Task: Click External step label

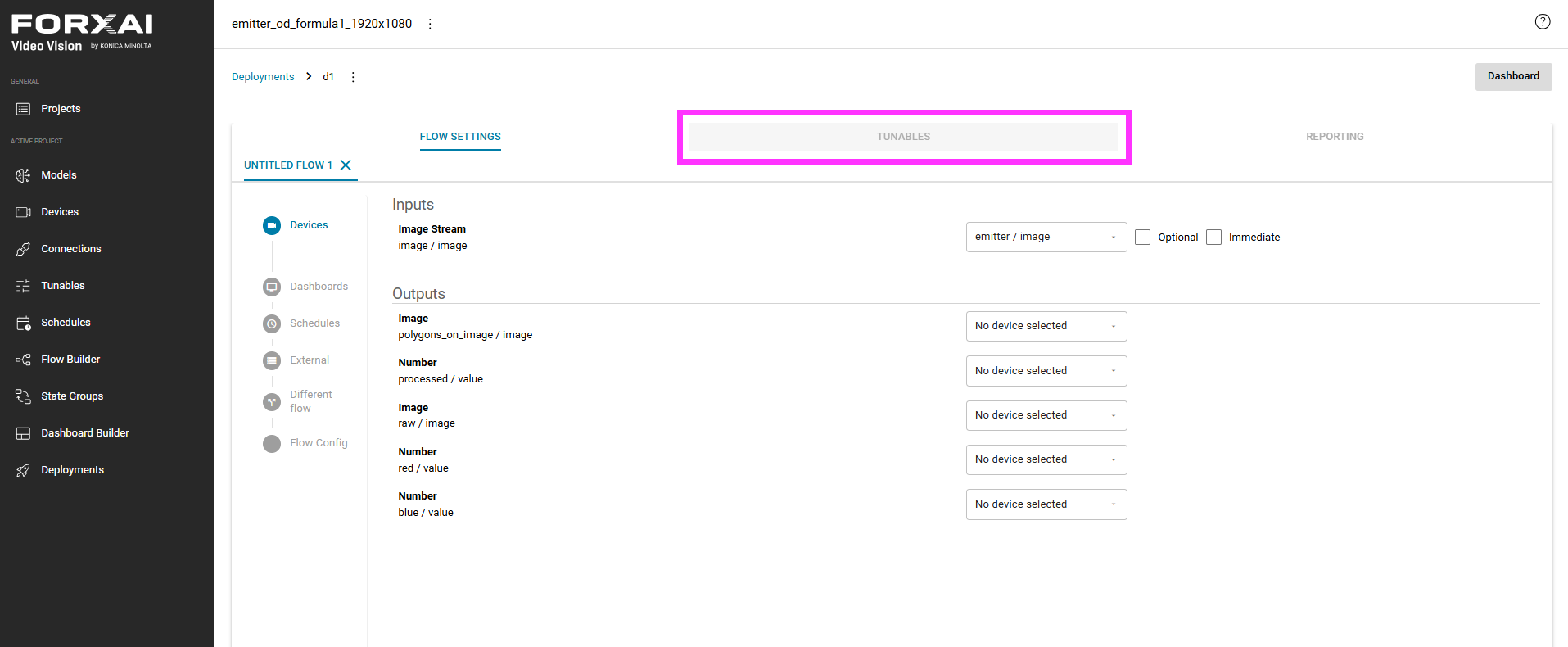Action: (310, 360)
